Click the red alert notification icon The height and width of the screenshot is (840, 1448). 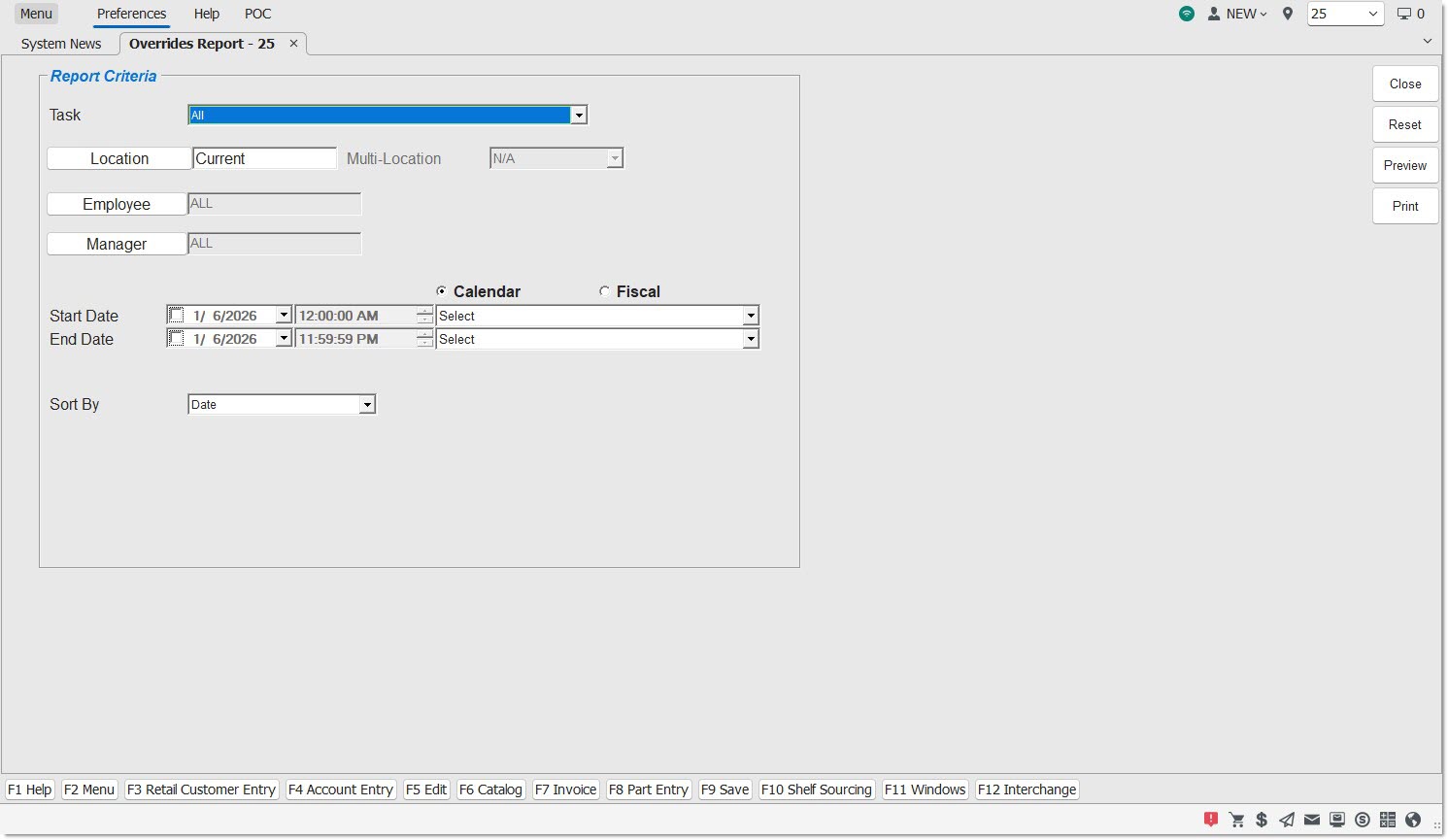click(1210, 820)
